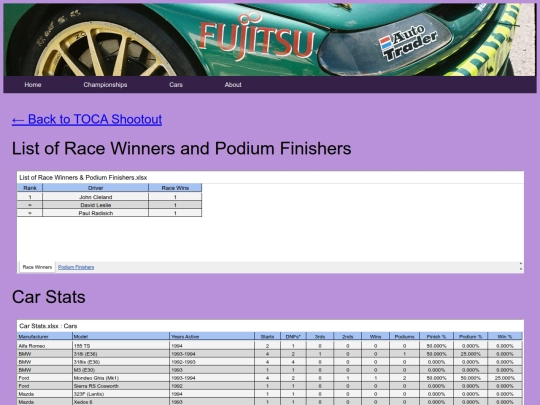This screenshot has width=540, height=405.
Task: Select the 318i (E36) model cell
Action: (121, 354)
